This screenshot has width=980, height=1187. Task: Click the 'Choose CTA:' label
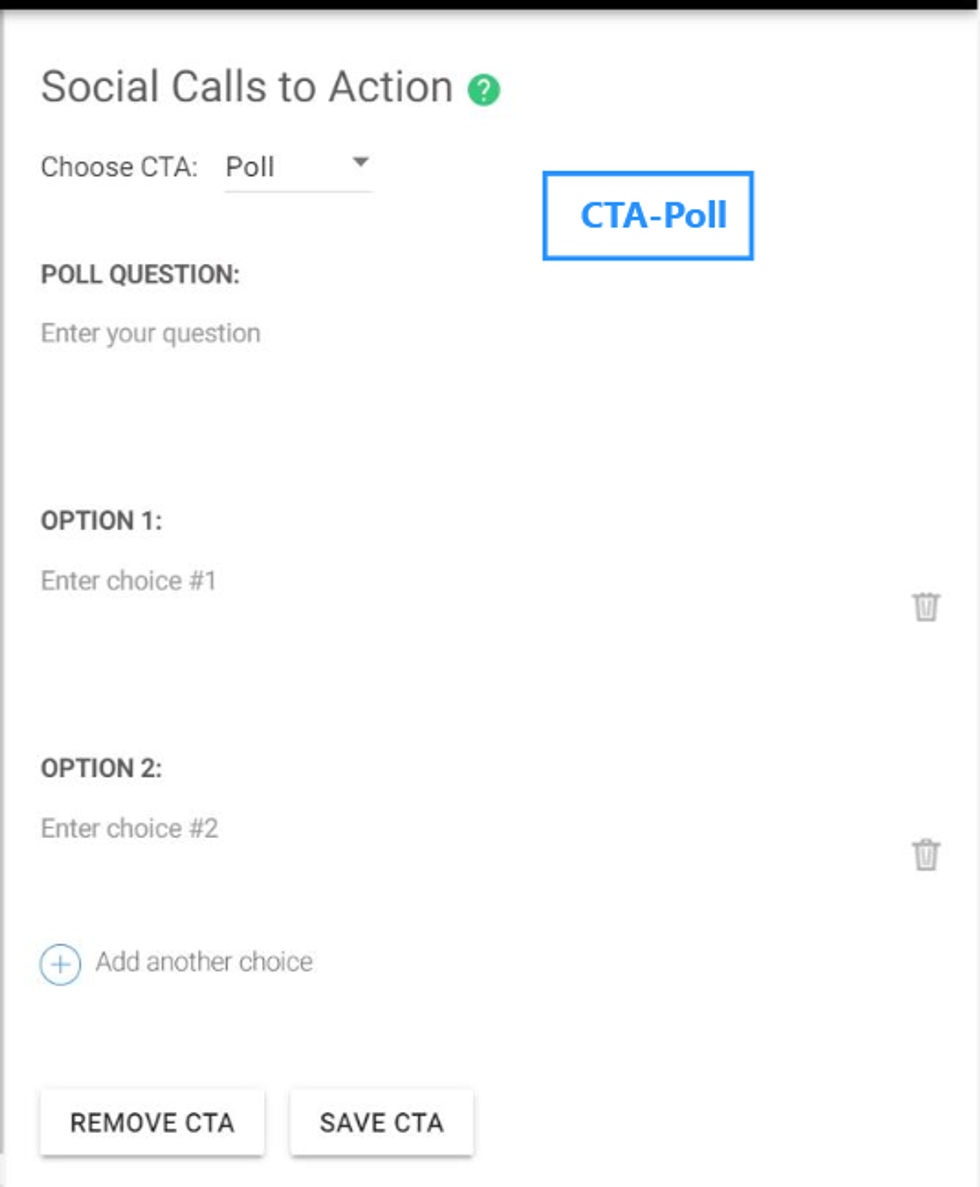point(120,167)
